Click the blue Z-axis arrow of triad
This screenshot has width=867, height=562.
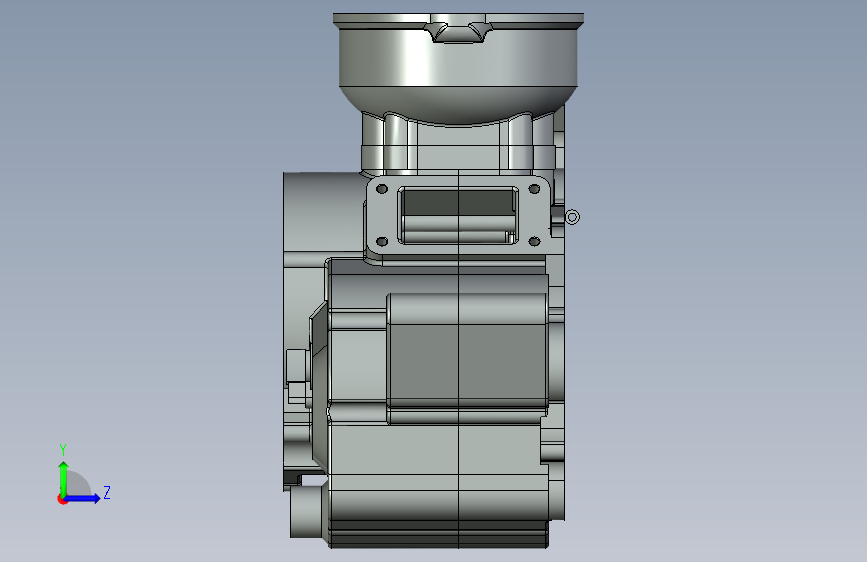[83, 498]
